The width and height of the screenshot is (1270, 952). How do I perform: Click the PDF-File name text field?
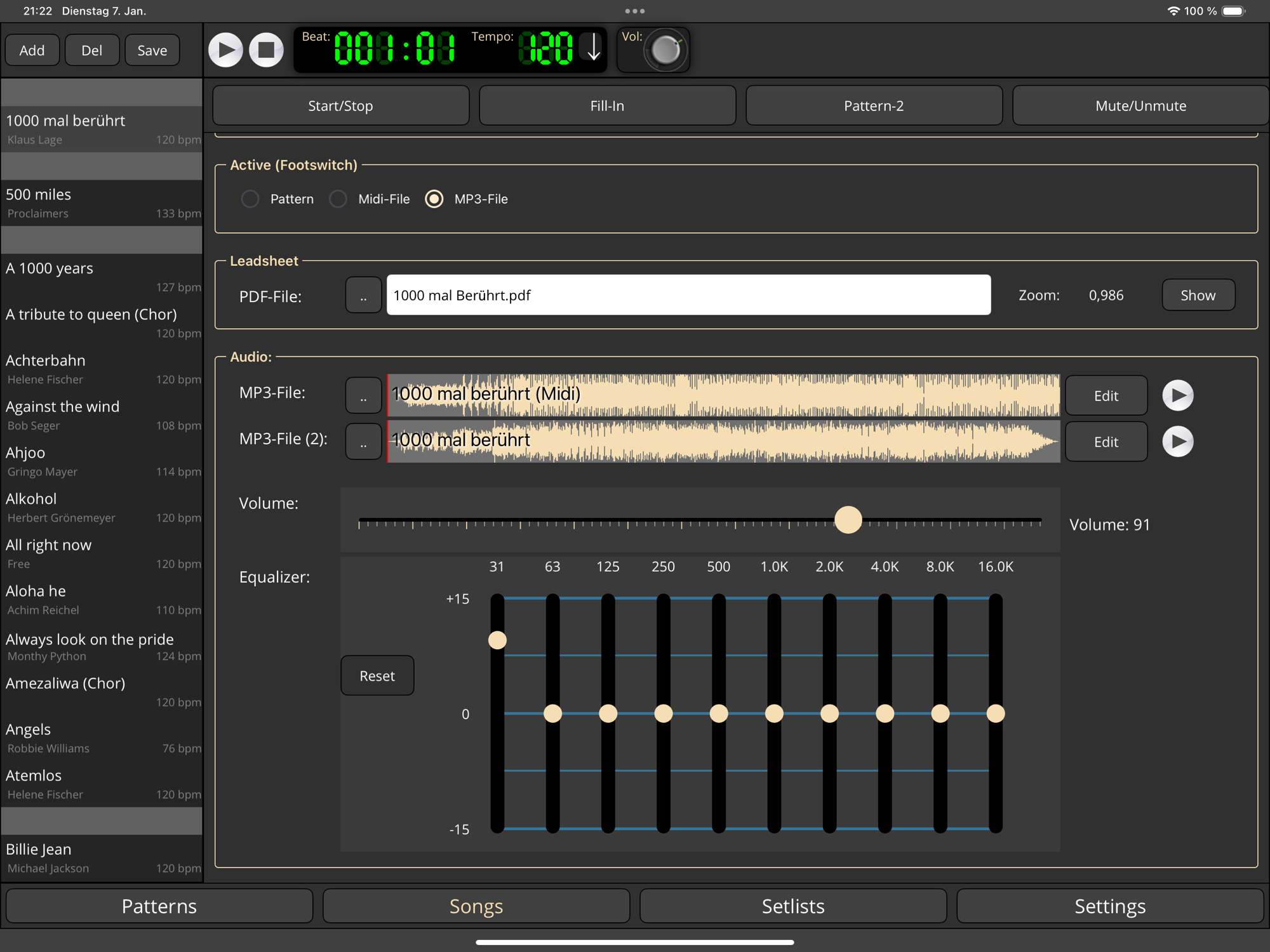(x=688, y=296)
